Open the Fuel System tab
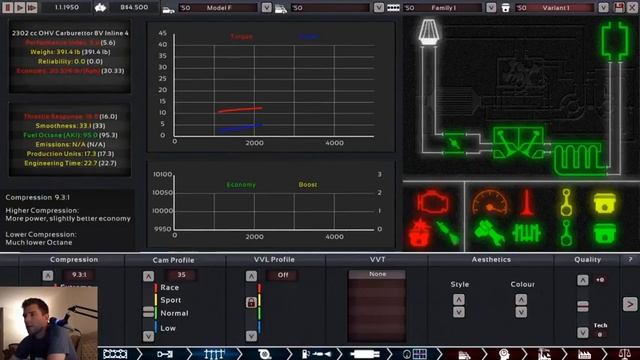Screen dimensions: 640x360 coord(316,354)
